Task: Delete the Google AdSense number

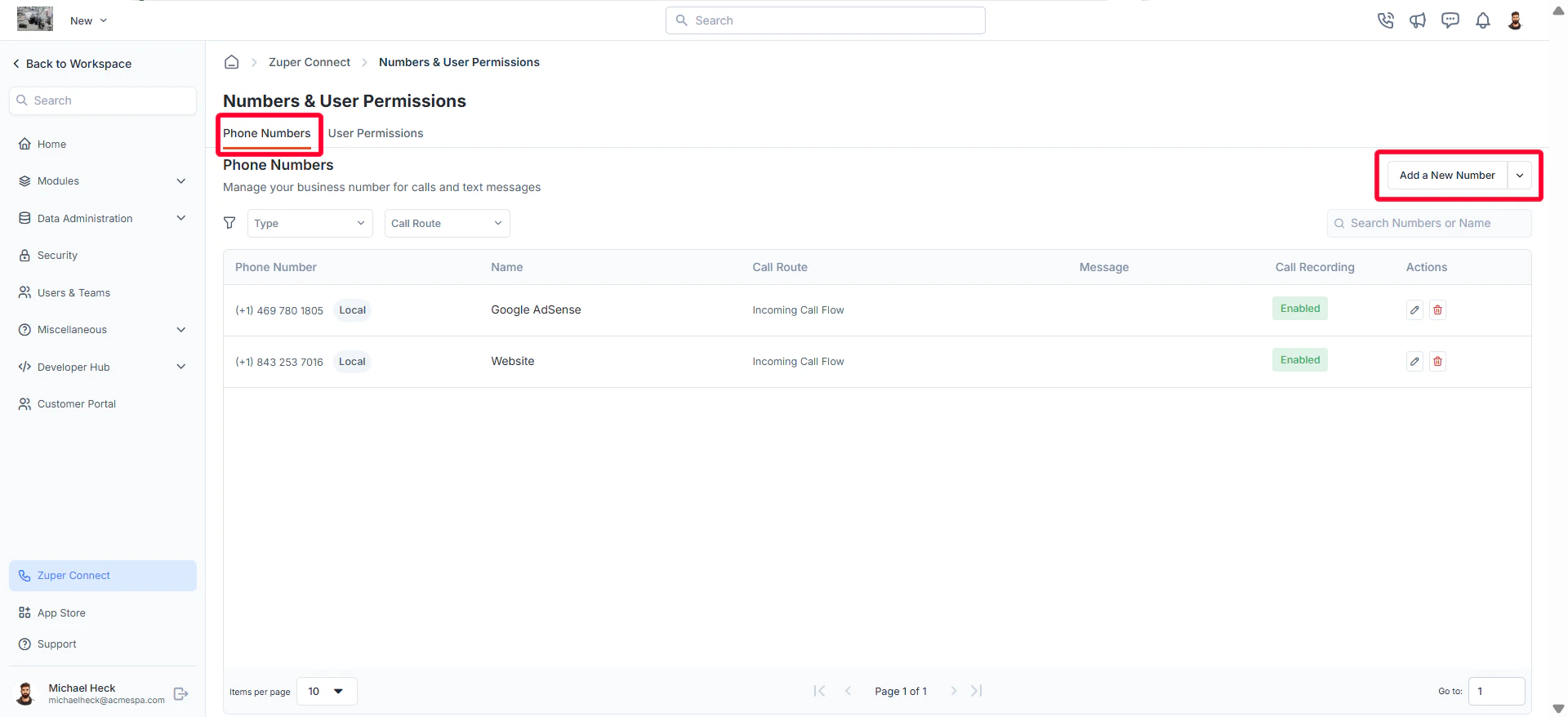Action: 1438,310
